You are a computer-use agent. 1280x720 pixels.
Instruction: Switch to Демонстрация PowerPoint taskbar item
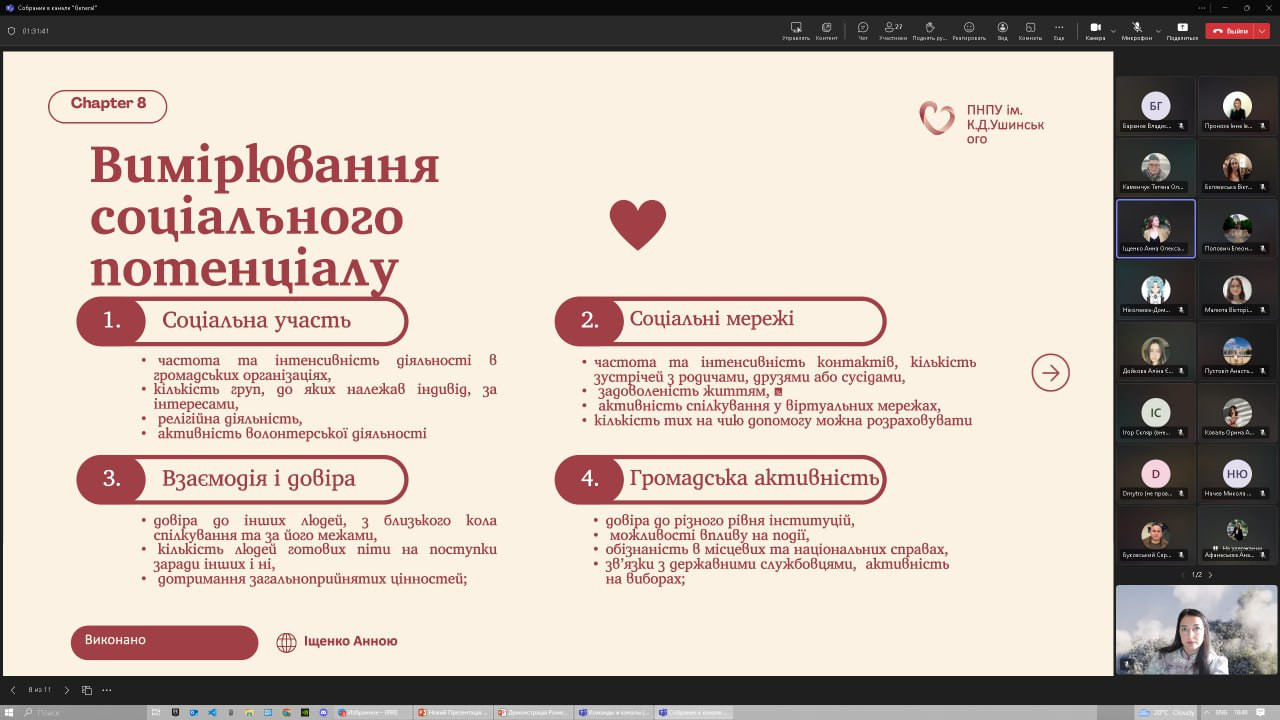pyautogui.click(x=532, y=712)
